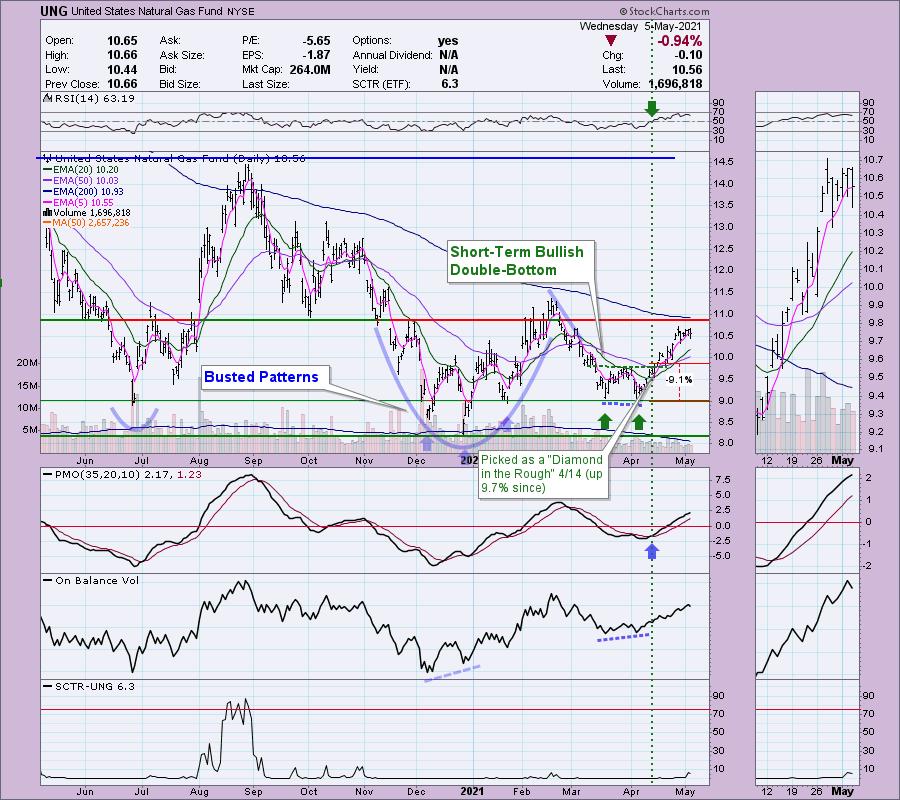The width and height of the screenshot is (900, 800).
Task: Click the orange line swatch beside MA(50)
Action: pos(48,223)
